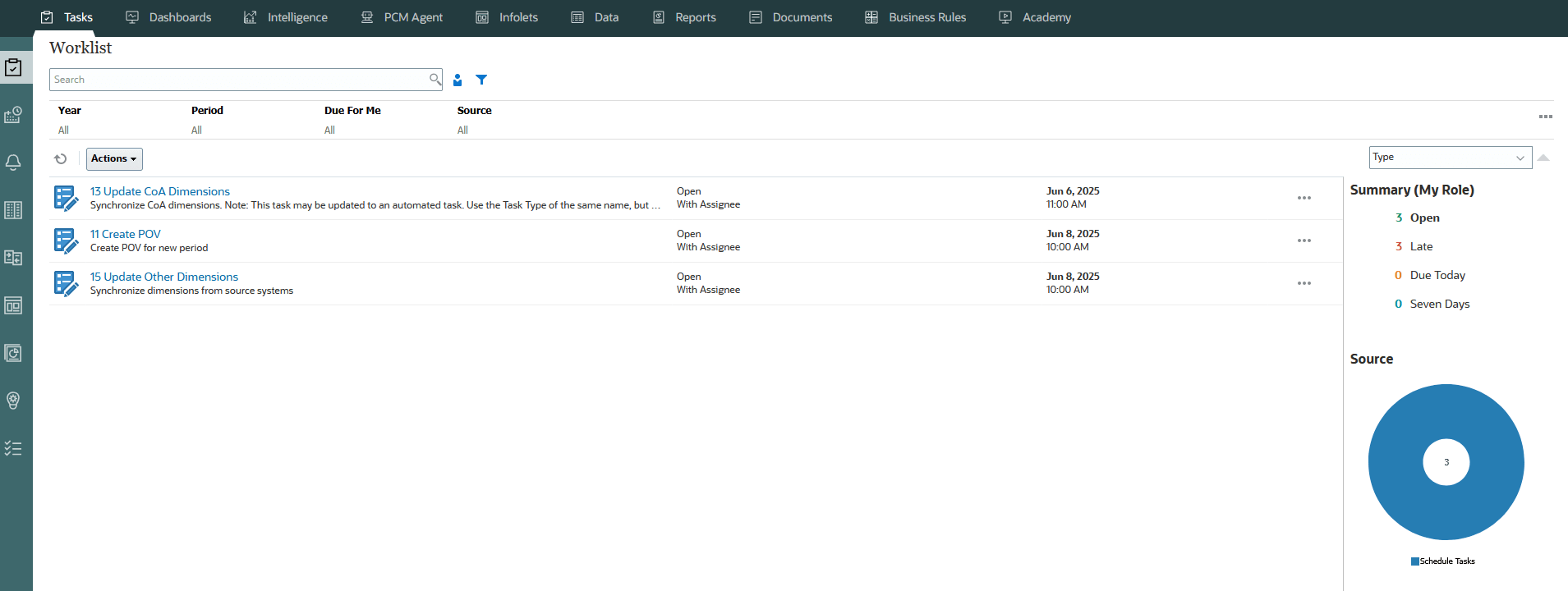Go to the Infolets tab
This screenshot has width=1568, height=591.
click(x=507, y=17)
